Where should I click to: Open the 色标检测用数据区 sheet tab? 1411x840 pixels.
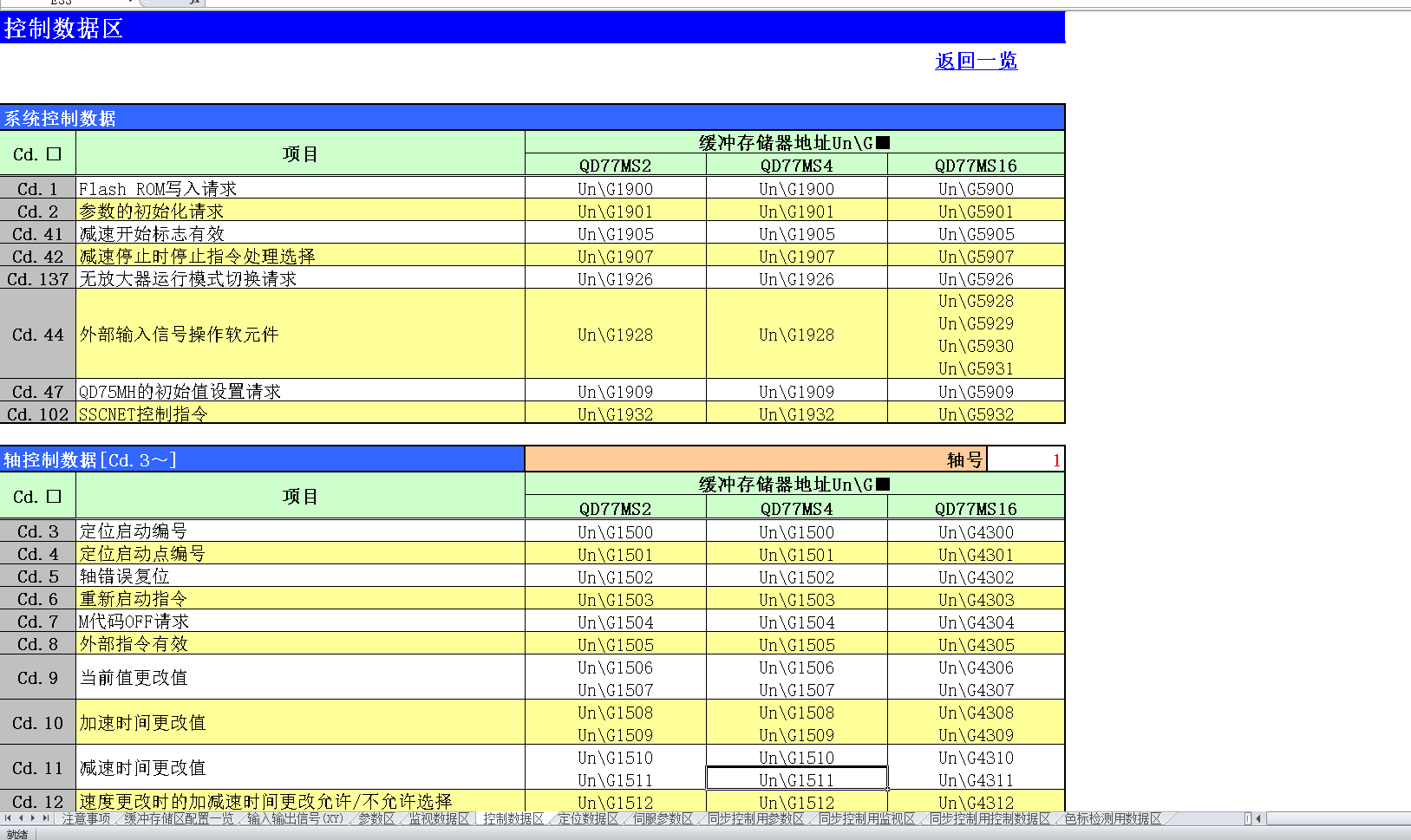[1113, 818]
